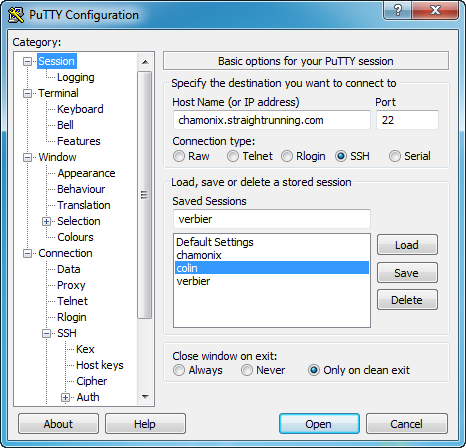The height and width of the screenshot is (448, 466).
Task: Click the Host Name input field
Action: click(272, 120)
